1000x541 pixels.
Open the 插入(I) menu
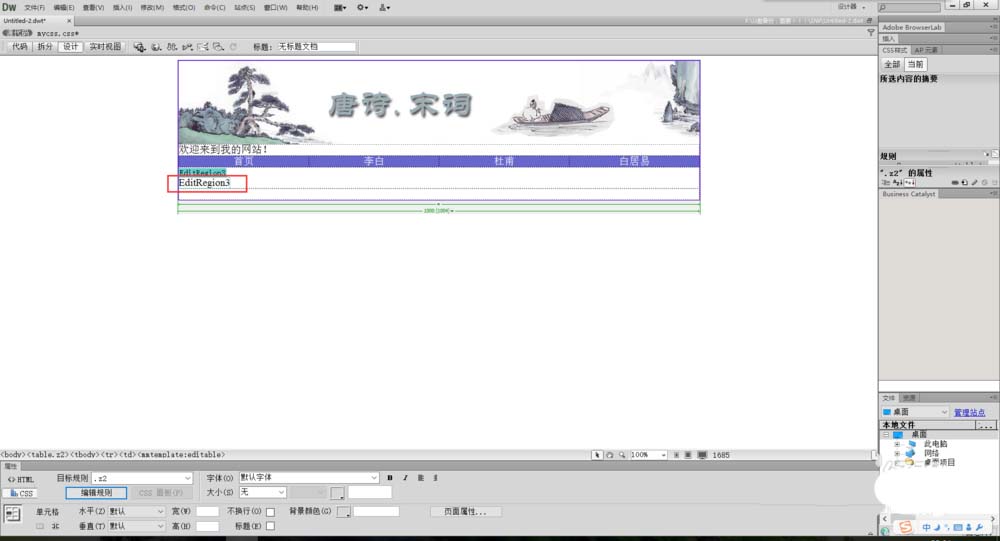click(x=122, y=7)
